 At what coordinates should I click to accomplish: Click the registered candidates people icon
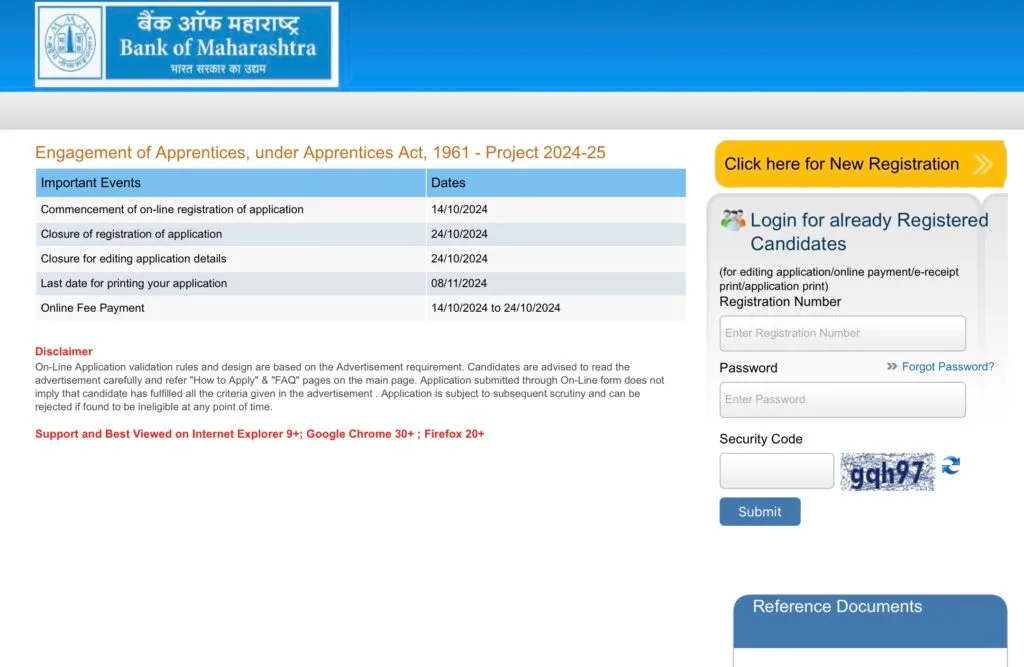[x=732, y=220]
